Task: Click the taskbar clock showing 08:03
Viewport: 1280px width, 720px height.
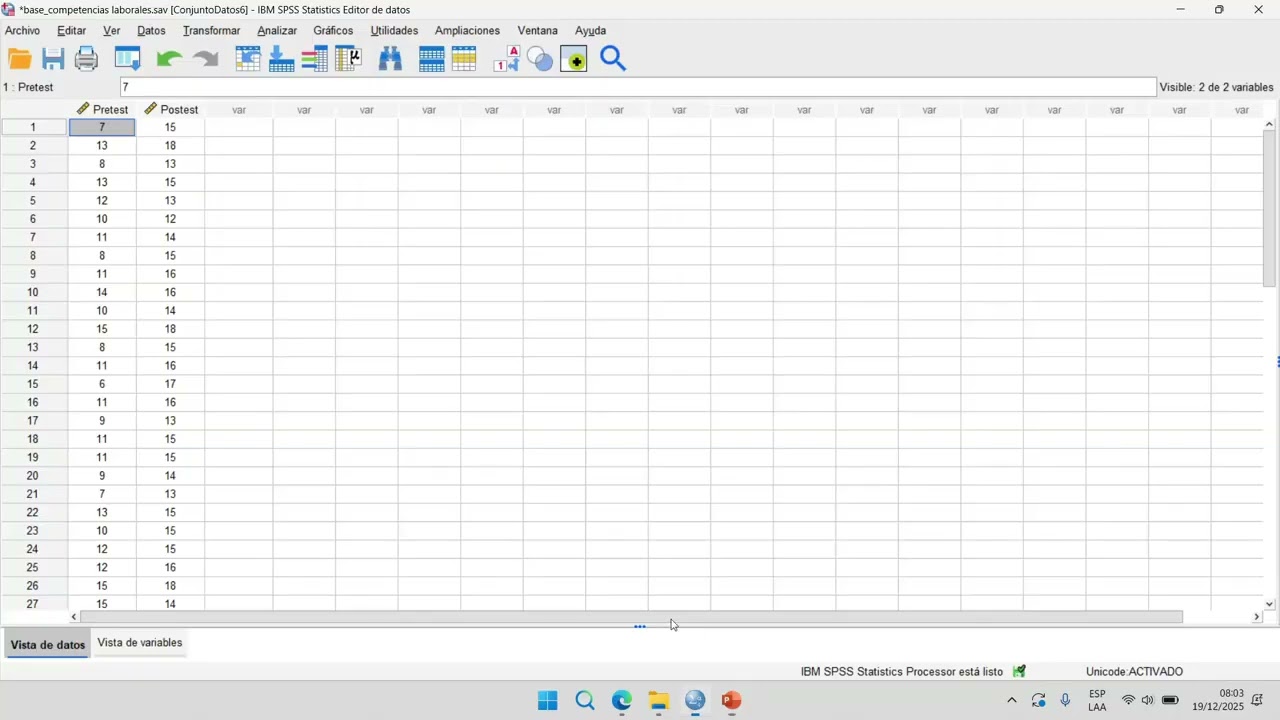Action: tap(1218, 700)
